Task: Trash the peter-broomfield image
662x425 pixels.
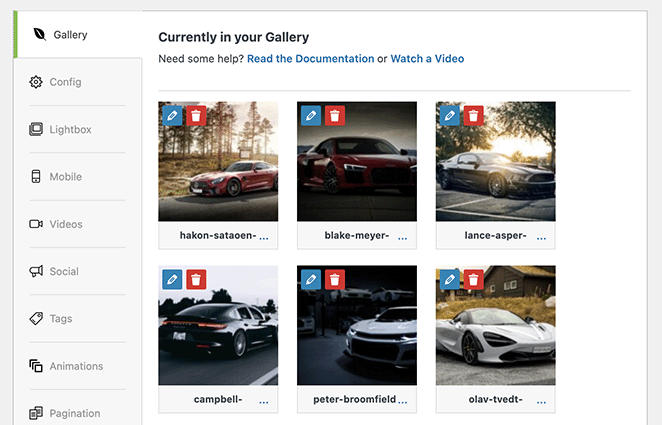Action: point(335,280)
